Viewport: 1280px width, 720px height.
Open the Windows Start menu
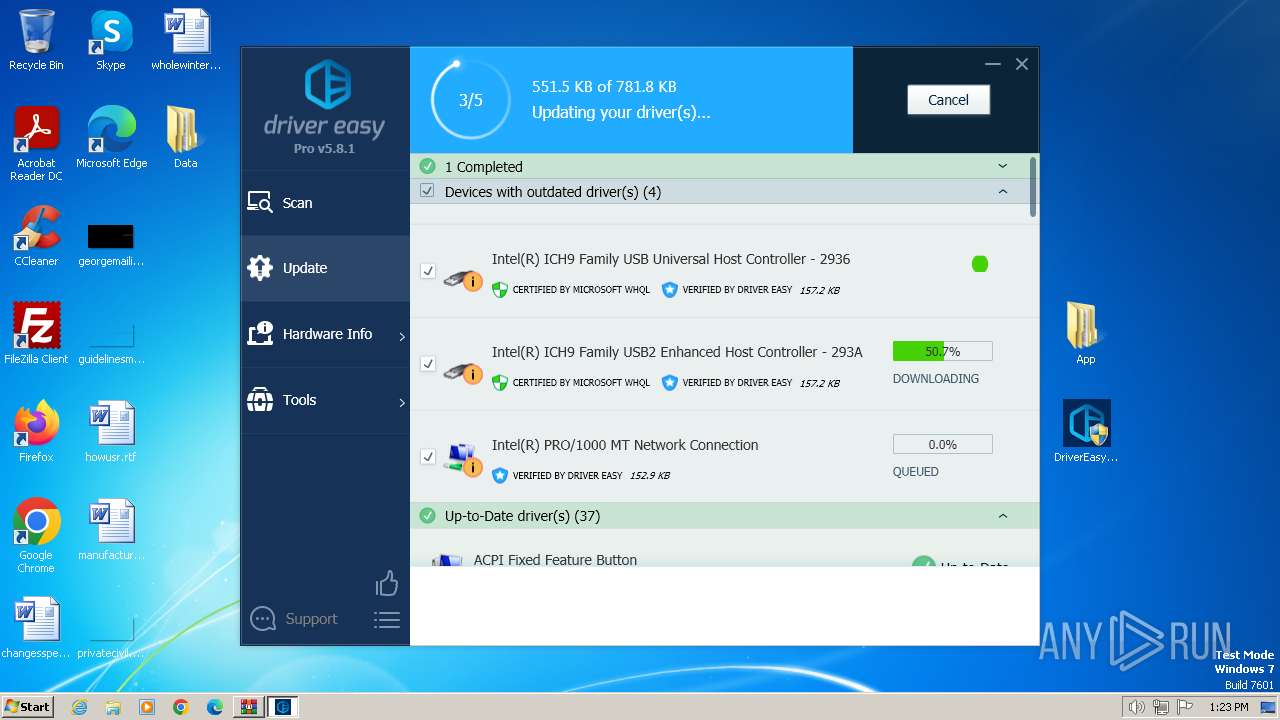[28, 707]
